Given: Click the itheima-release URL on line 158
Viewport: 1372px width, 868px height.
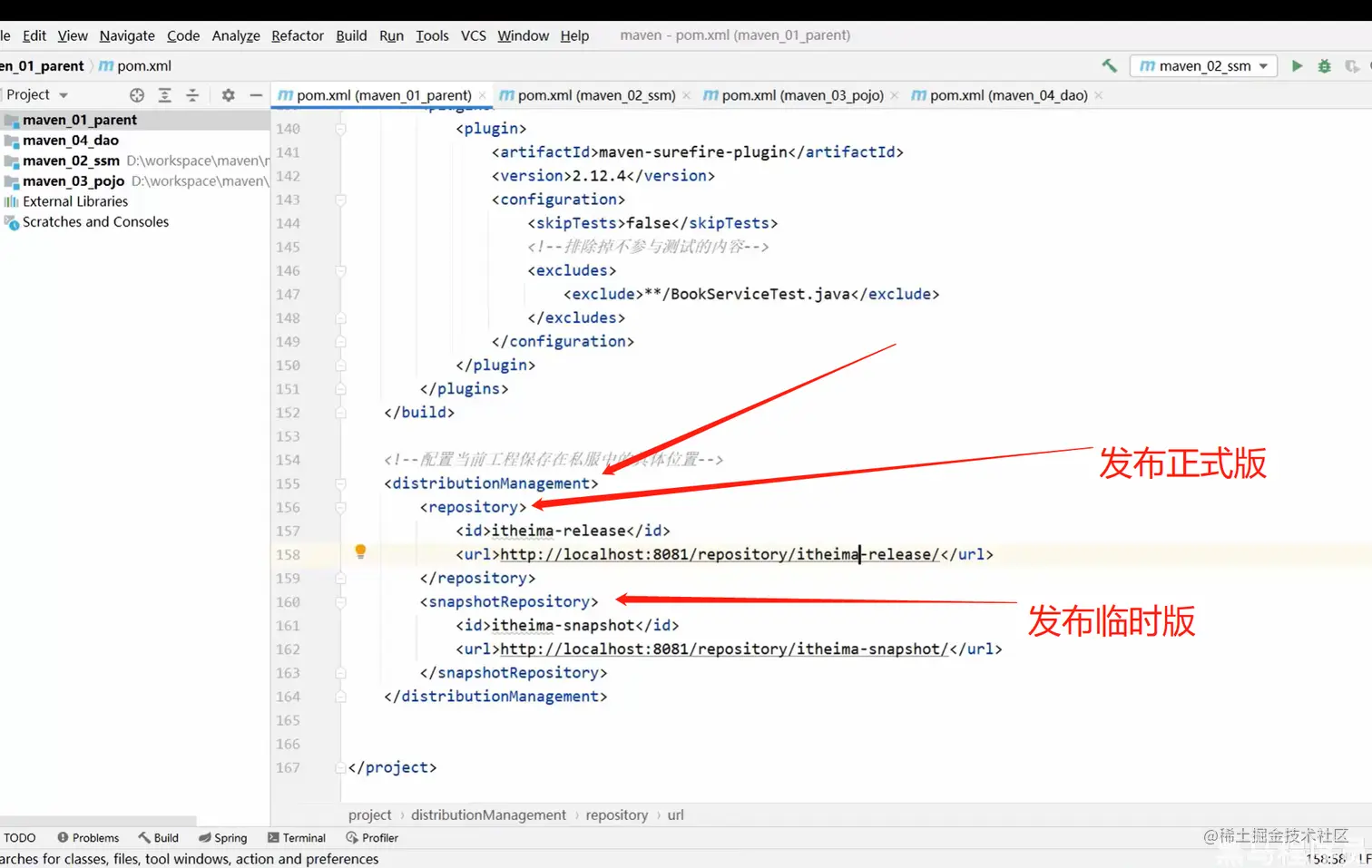Looking at the screenshot, I should coord(720,554).
